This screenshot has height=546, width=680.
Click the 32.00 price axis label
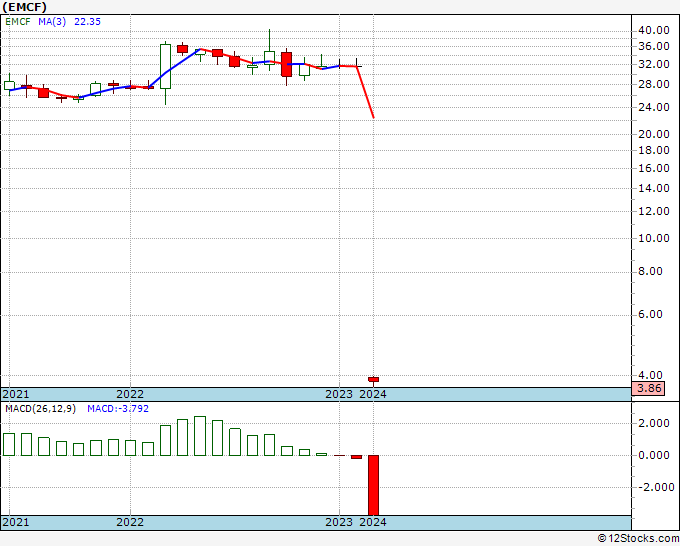pos(654,65)
